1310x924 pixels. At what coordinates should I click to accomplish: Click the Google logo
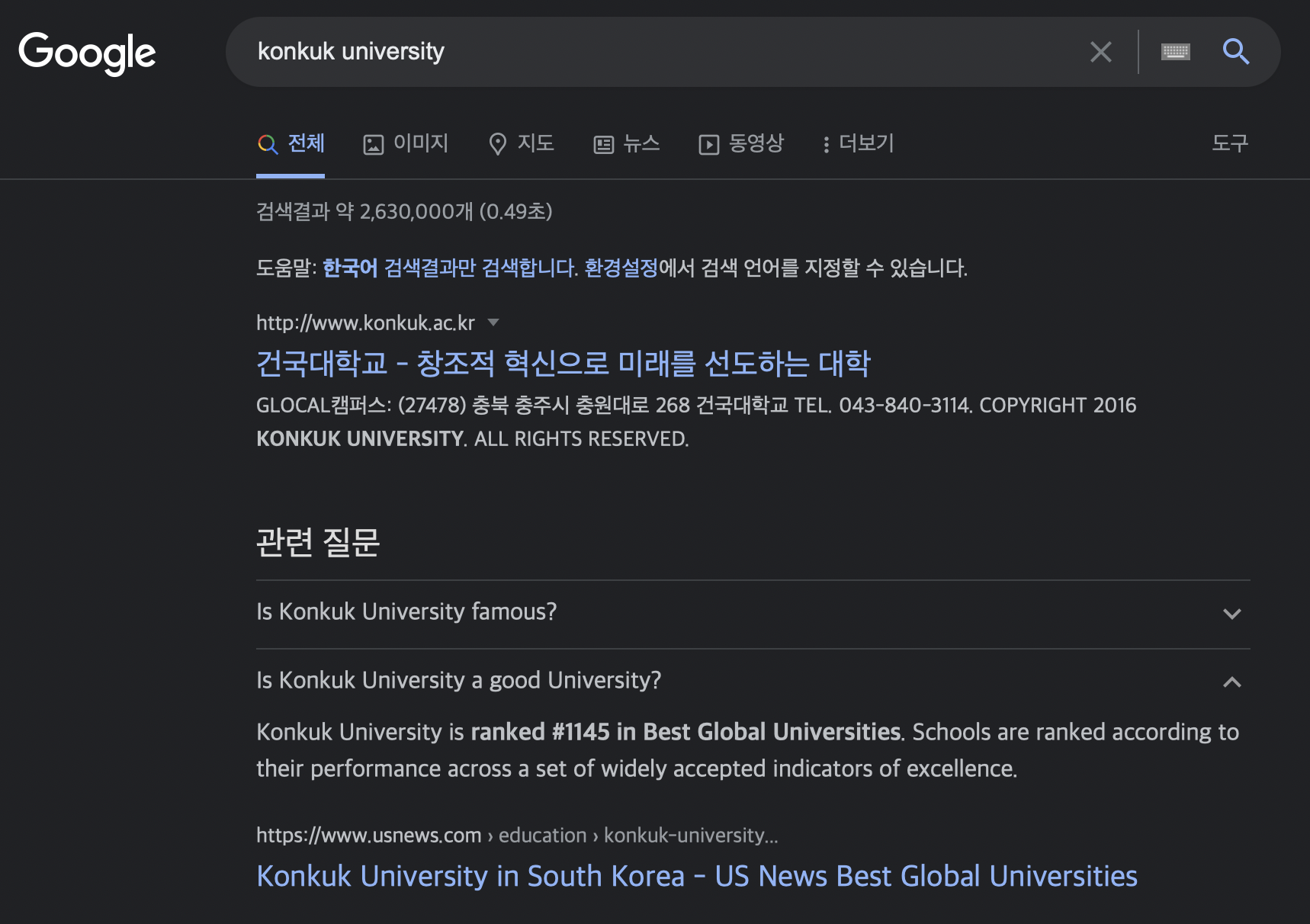[x=87, y=53]
